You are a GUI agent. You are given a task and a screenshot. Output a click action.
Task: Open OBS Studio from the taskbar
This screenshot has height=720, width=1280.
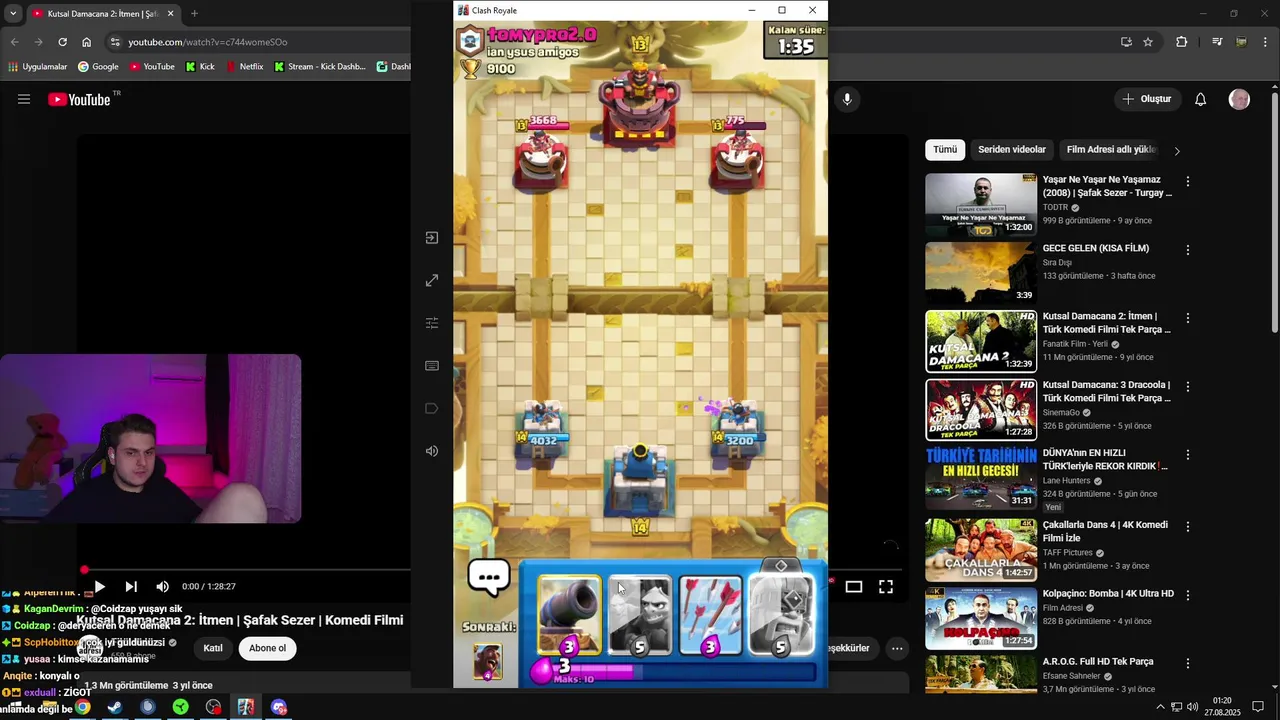click(213, 707)
